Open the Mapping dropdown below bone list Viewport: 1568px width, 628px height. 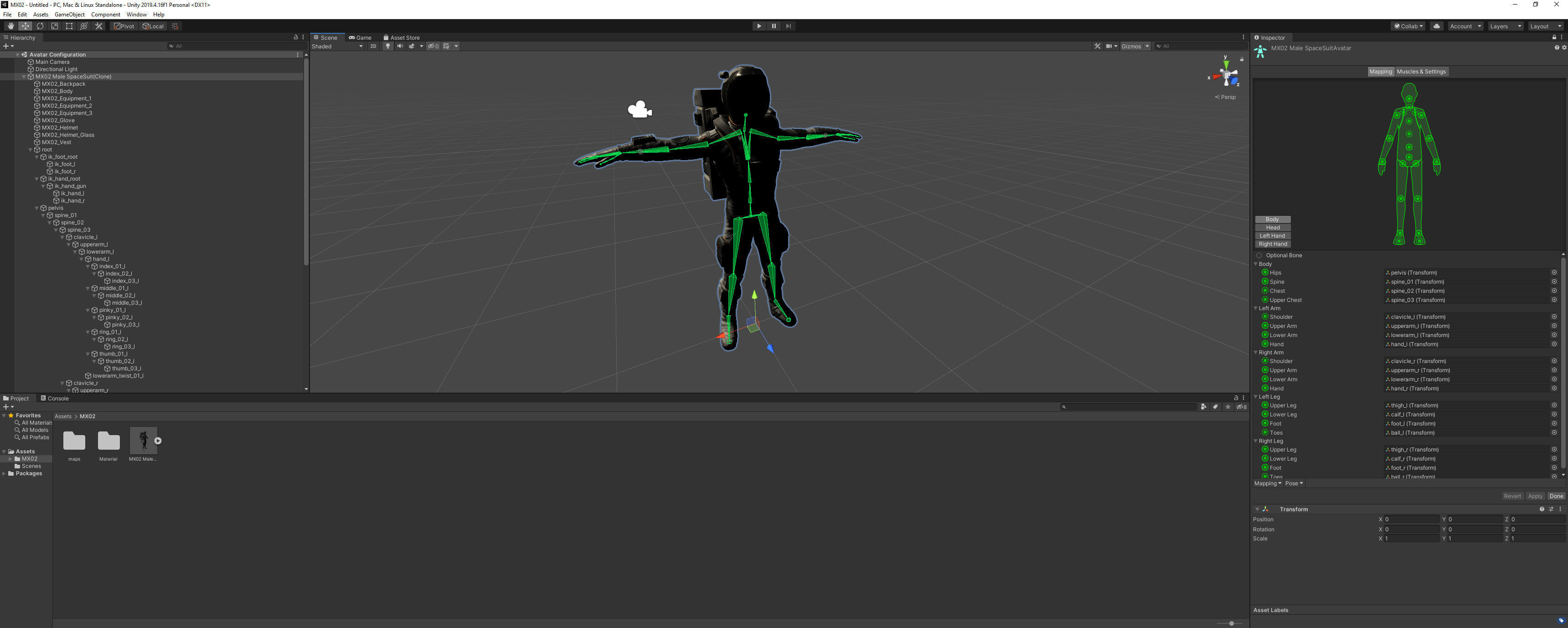point(1267,483)
